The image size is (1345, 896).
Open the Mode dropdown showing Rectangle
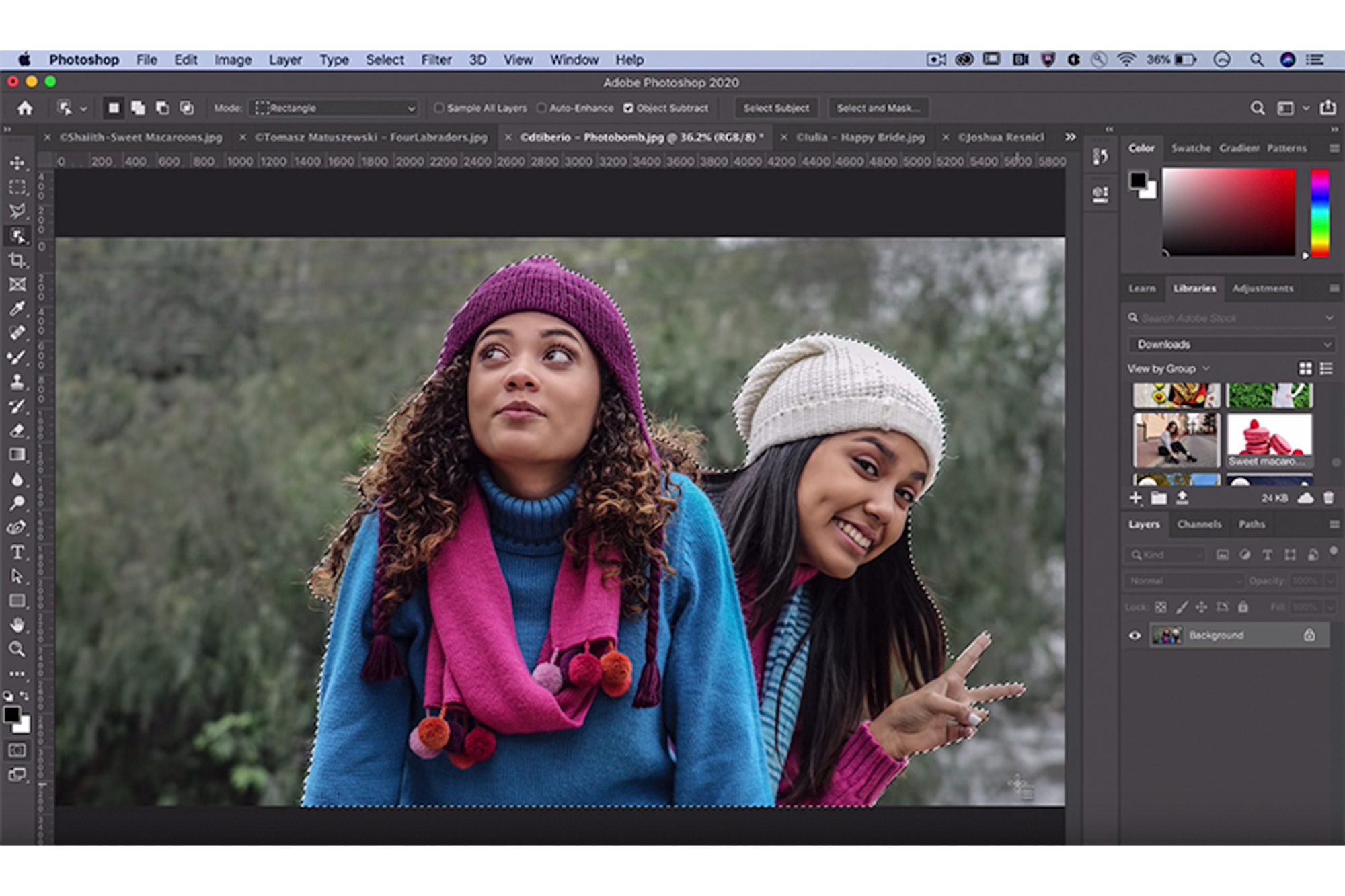coord(334,108)
